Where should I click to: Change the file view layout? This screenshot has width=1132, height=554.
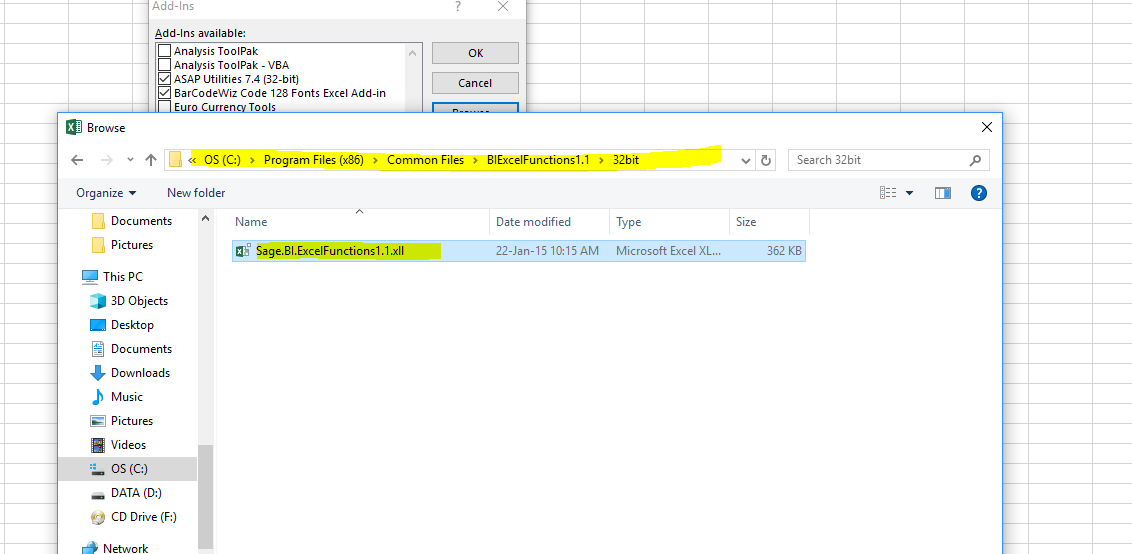coord(888,193)
